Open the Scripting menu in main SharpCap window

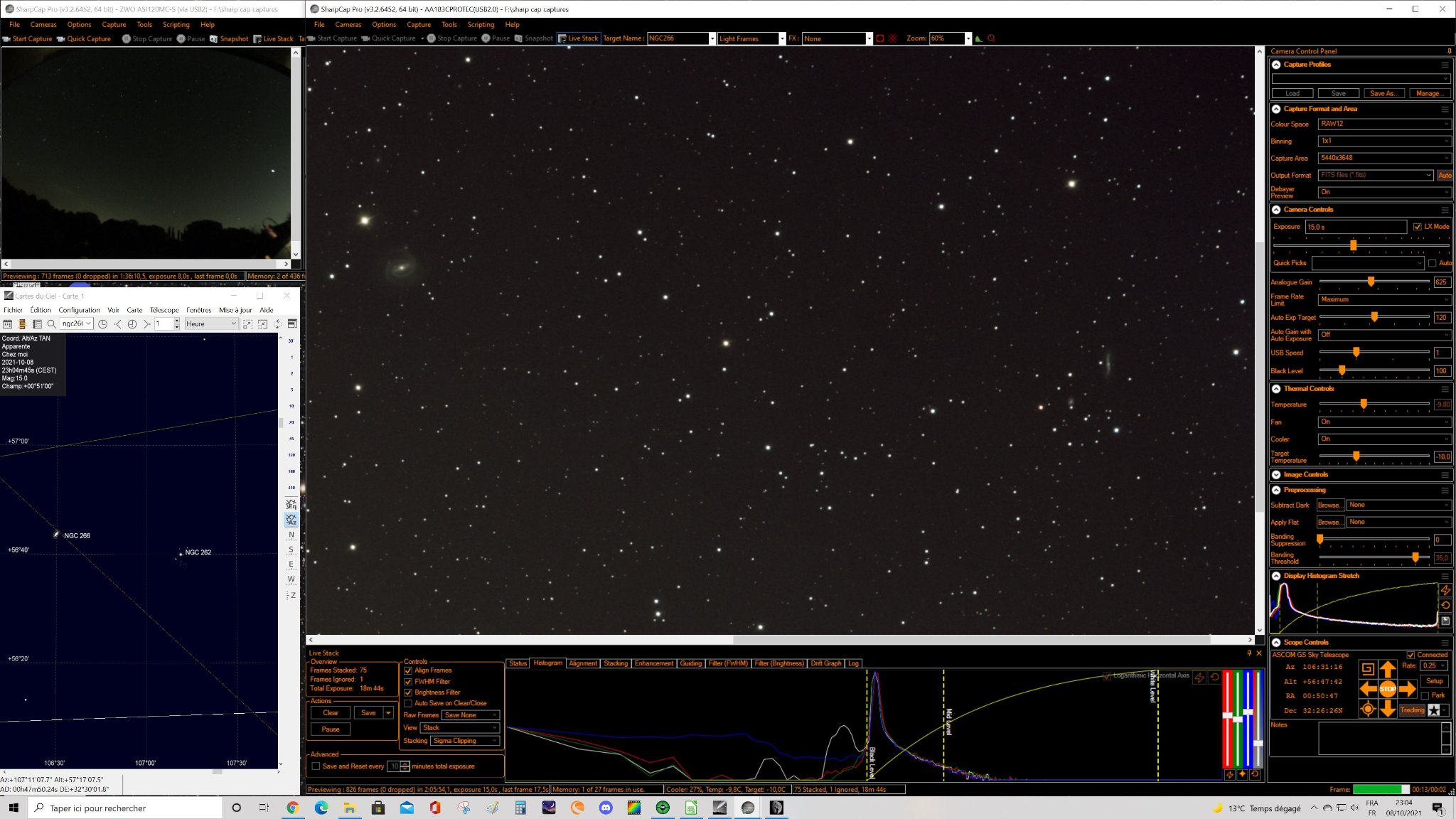click(x=481, y=24)
